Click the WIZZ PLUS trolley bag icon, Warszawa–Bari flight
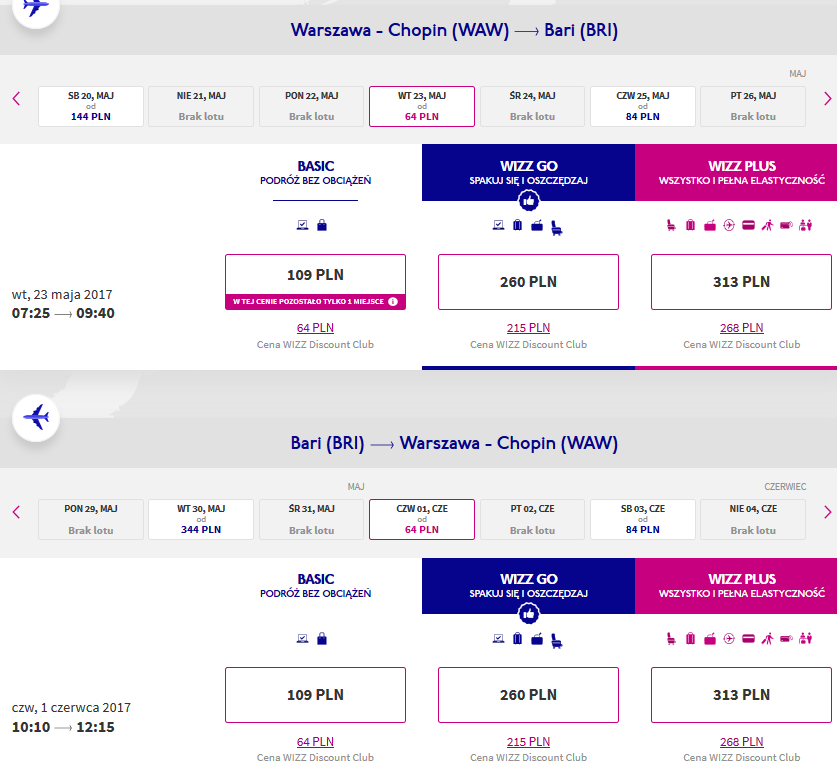The height and width of the screenshot is (769, 837). [x=710, y=226]
